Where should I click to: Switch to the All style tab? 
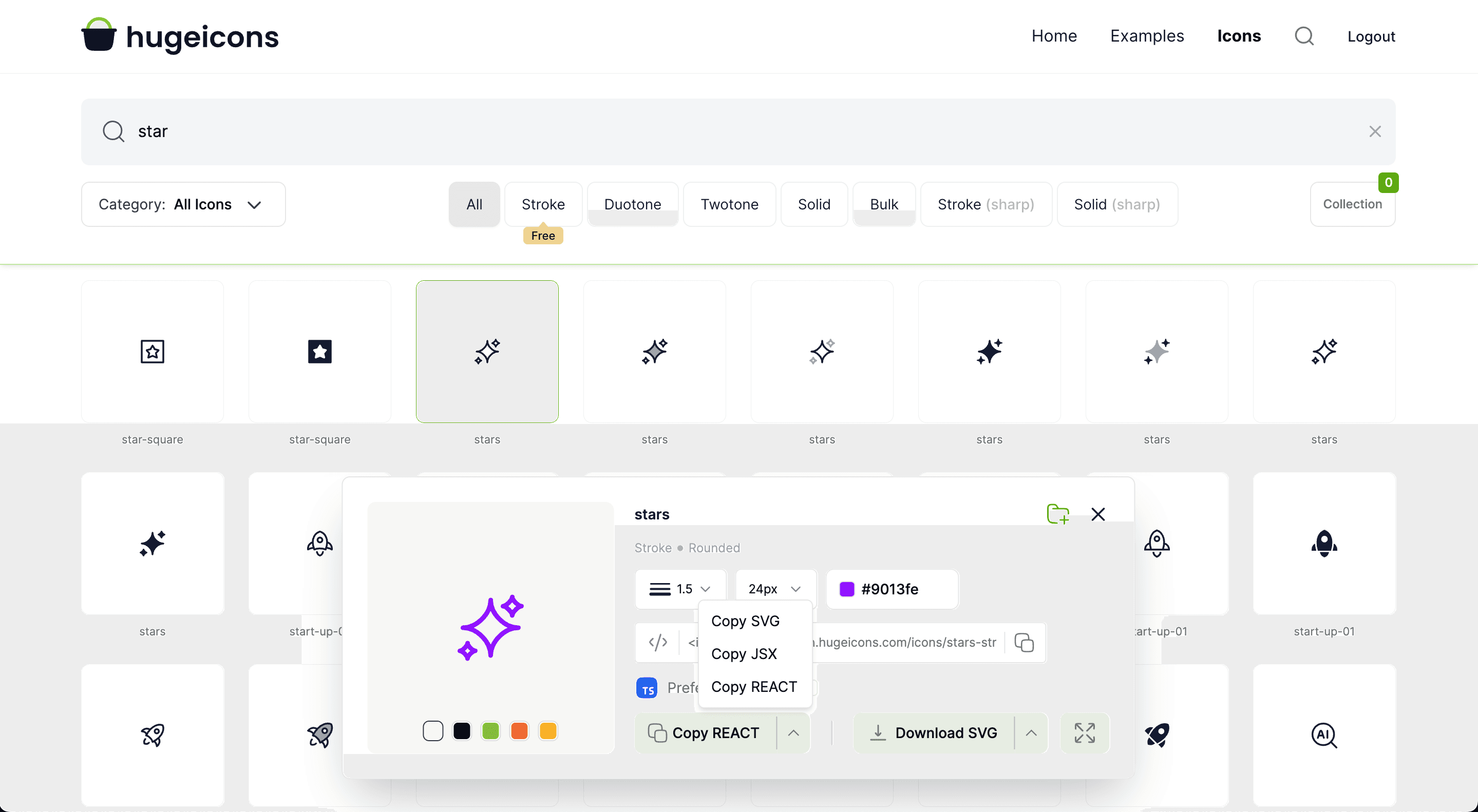(474, 204)
